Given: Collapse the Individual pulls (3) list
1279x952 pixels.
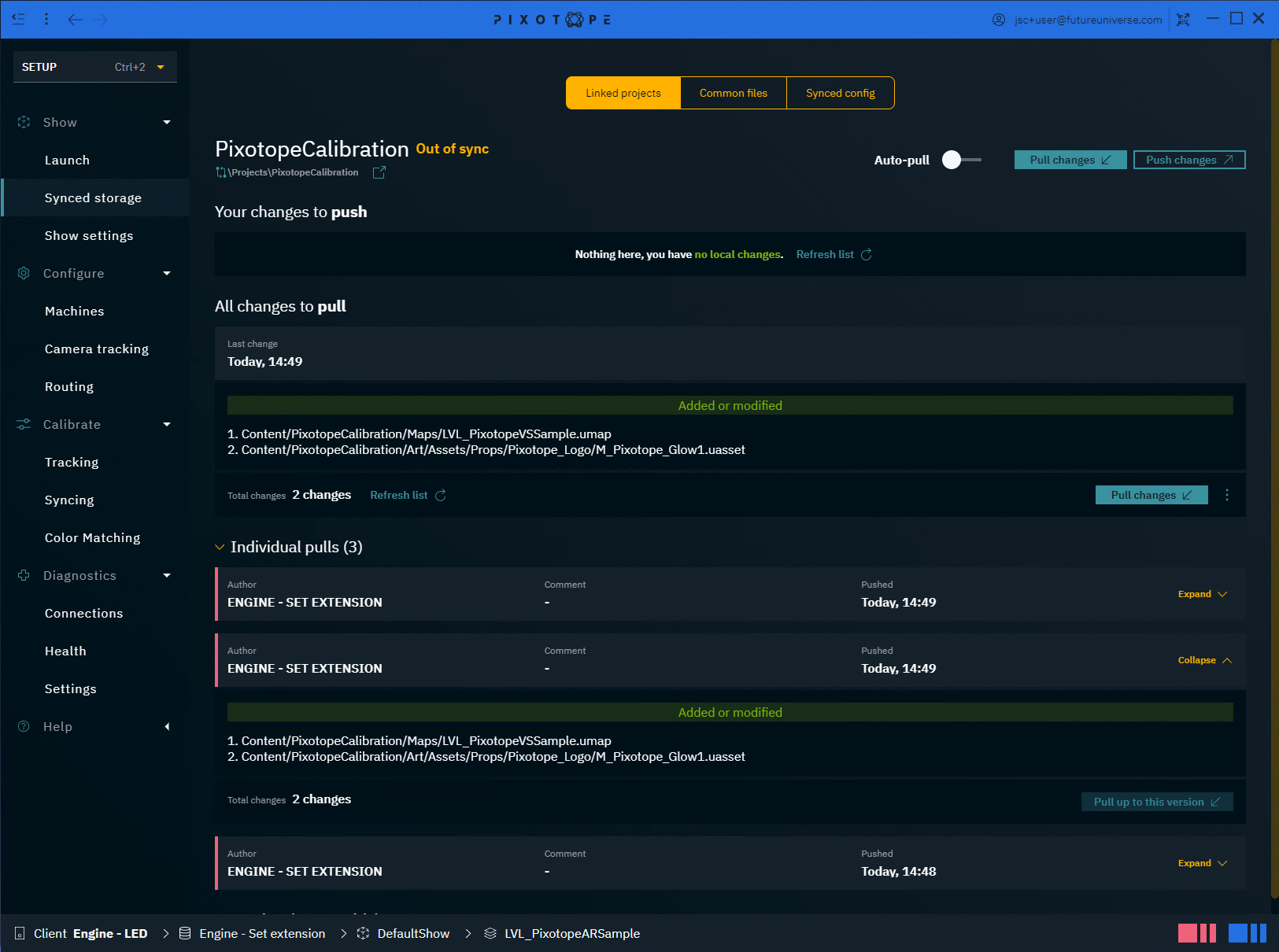Looking at the screenshot, I should coord(220,547).
